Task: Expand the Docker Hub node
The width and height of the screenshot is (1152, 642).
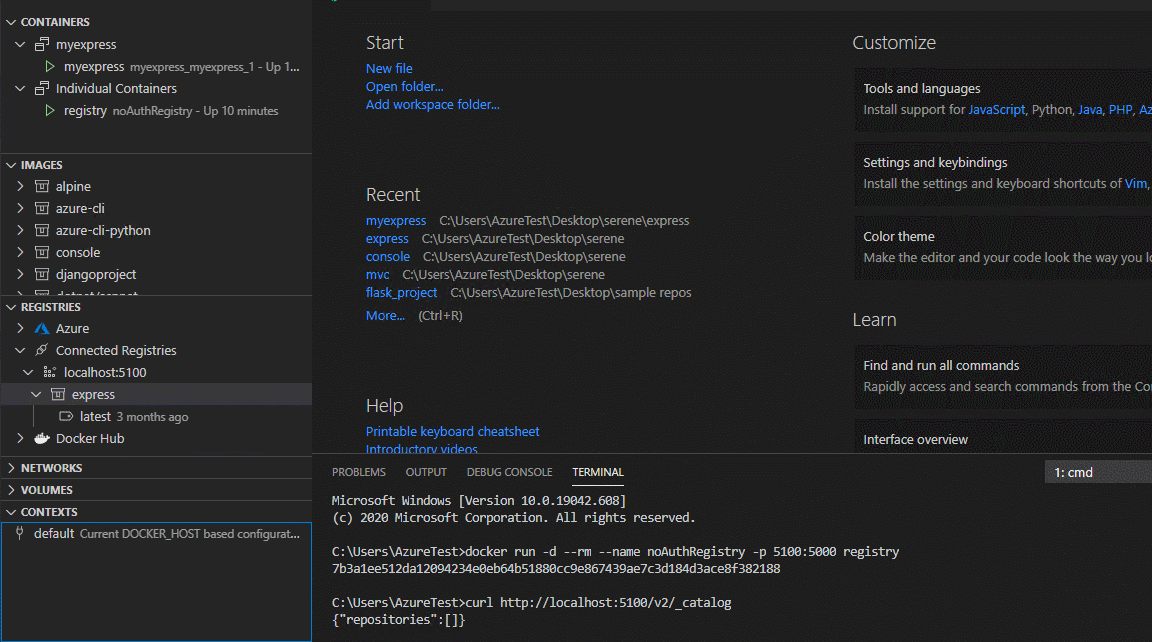Action: (x=21, y=439)
